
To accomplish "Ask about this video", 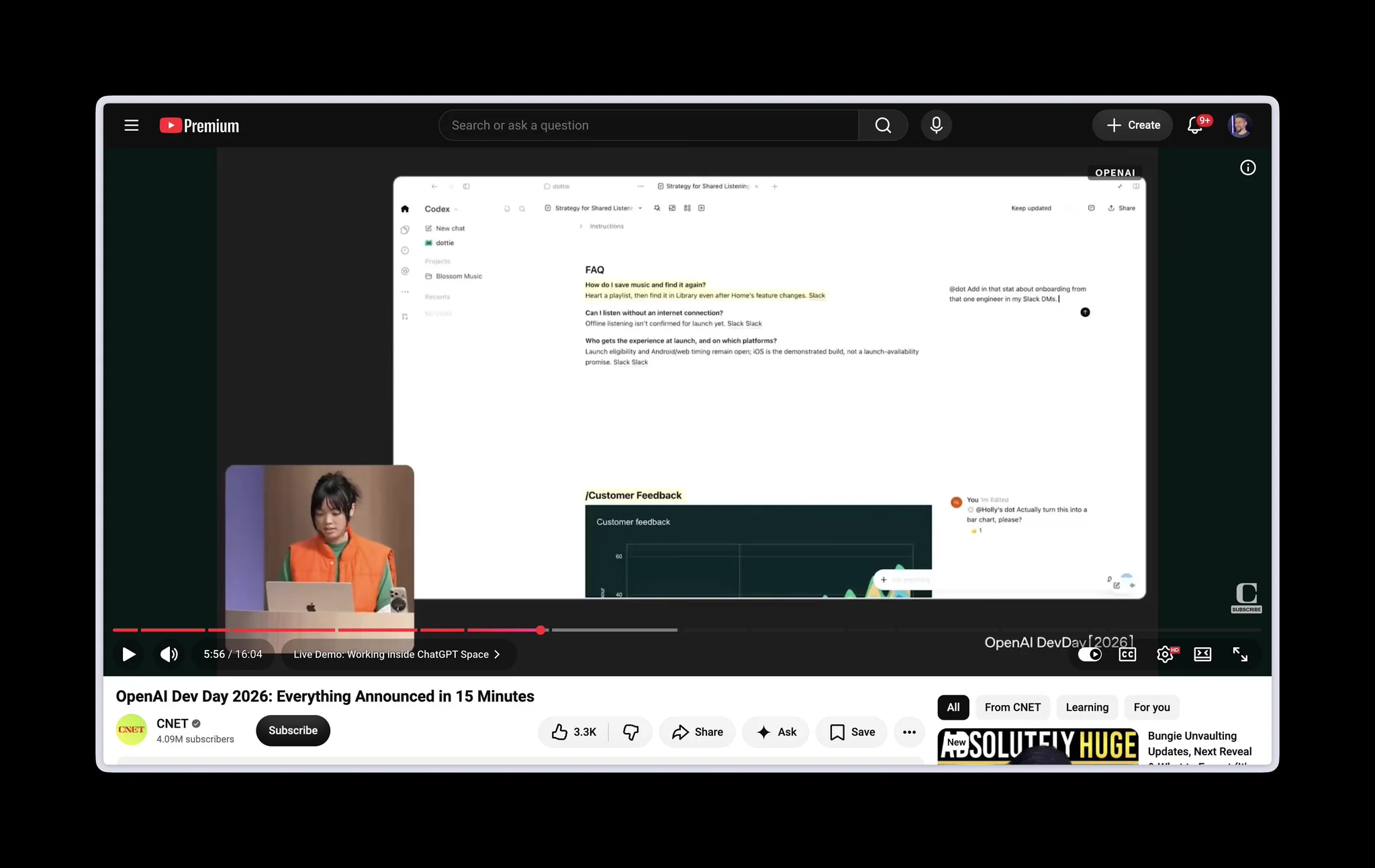I will click(x=775, y=732).
